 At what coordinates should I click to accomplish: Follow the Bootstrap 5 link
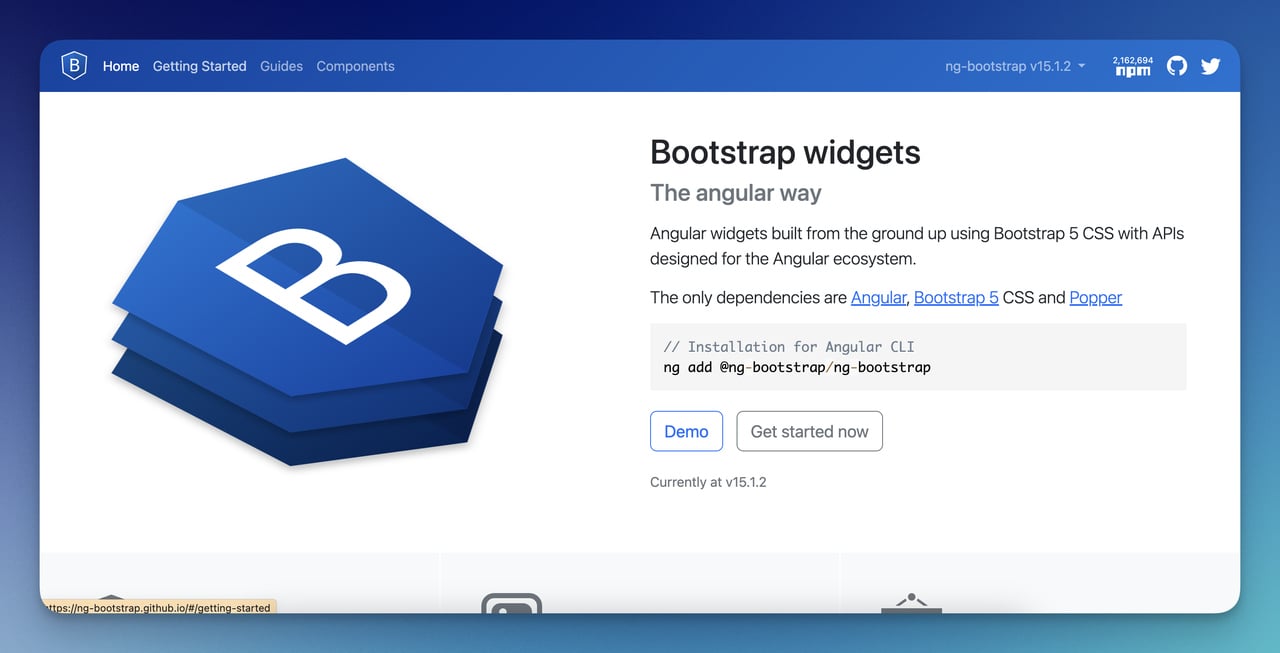956,297
